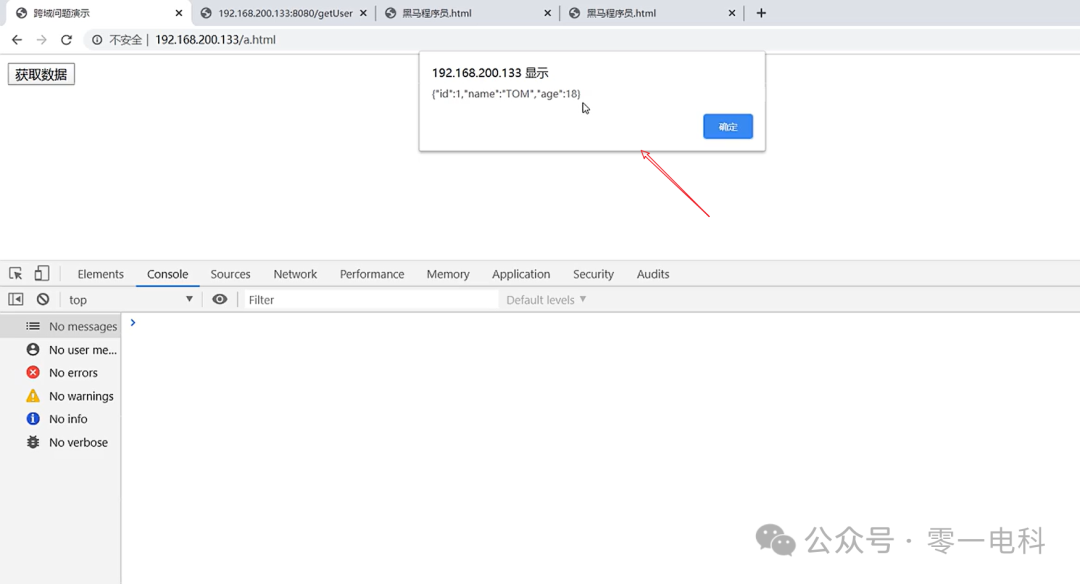
Task: Select the inspect element tool
Action: [16, 272]
